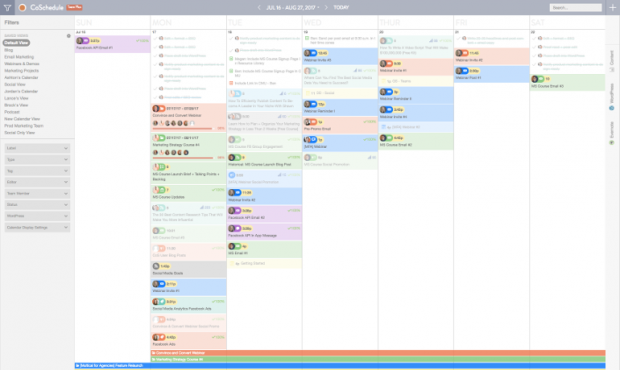Open the Content side panel icon
Viewport: 620px width, 370px height.
click(x=612, y=70)
